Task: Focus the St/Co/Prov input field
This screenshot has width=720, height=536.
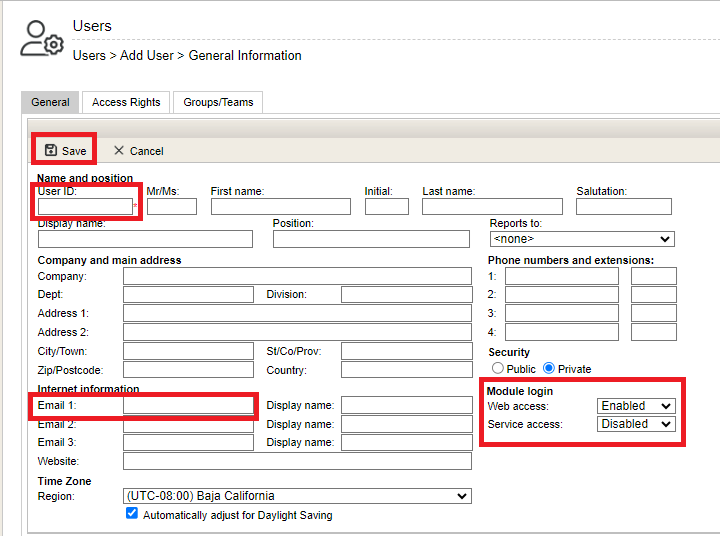Action: (407, 351)
